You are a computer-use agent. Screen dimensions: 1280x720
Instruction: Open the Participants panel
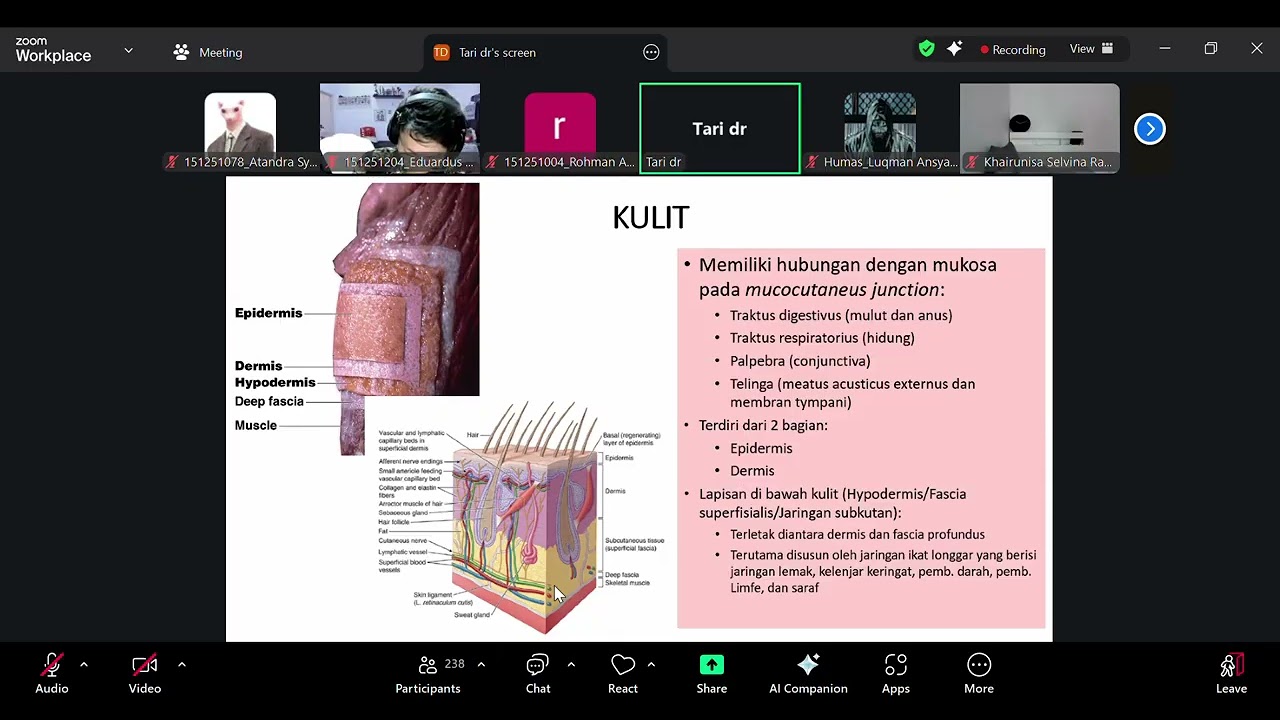428,674
